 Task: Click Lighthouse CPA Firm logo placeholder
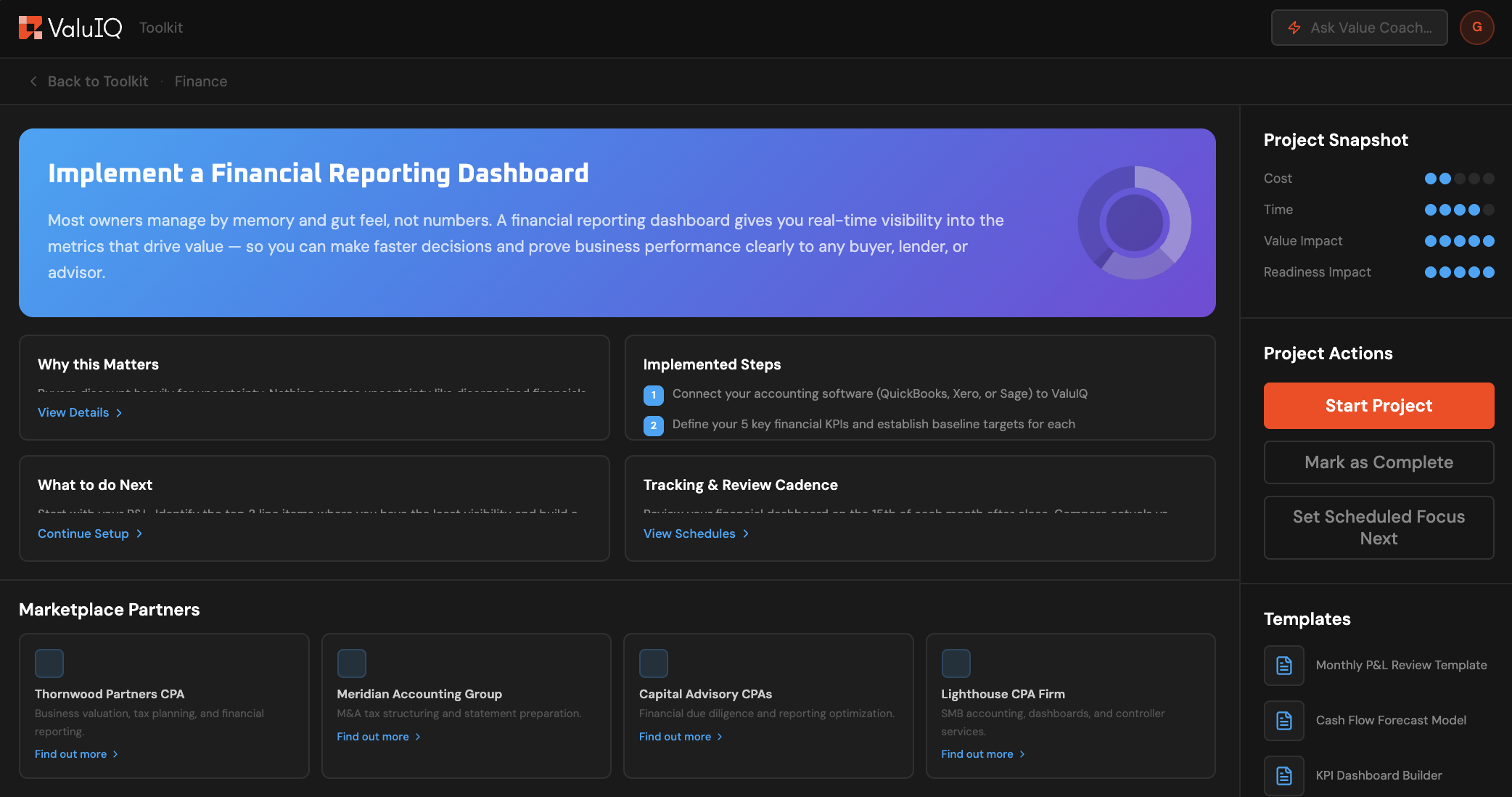[956, 663]
